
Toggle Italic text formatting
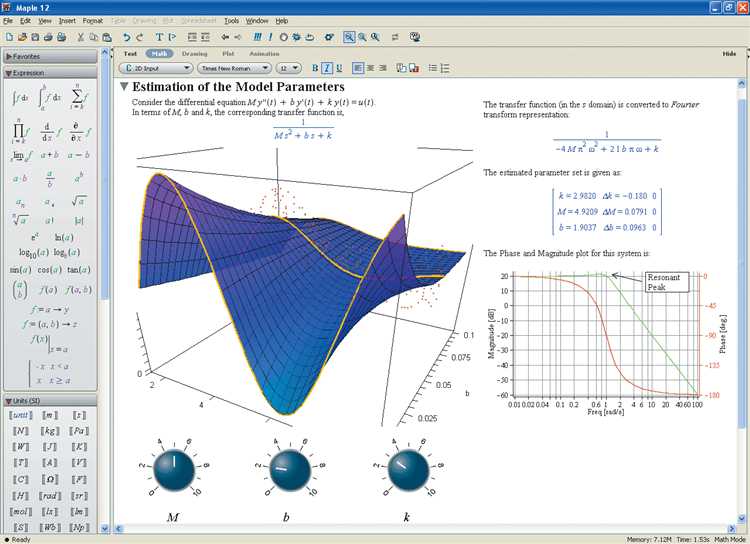coord(326,68)
